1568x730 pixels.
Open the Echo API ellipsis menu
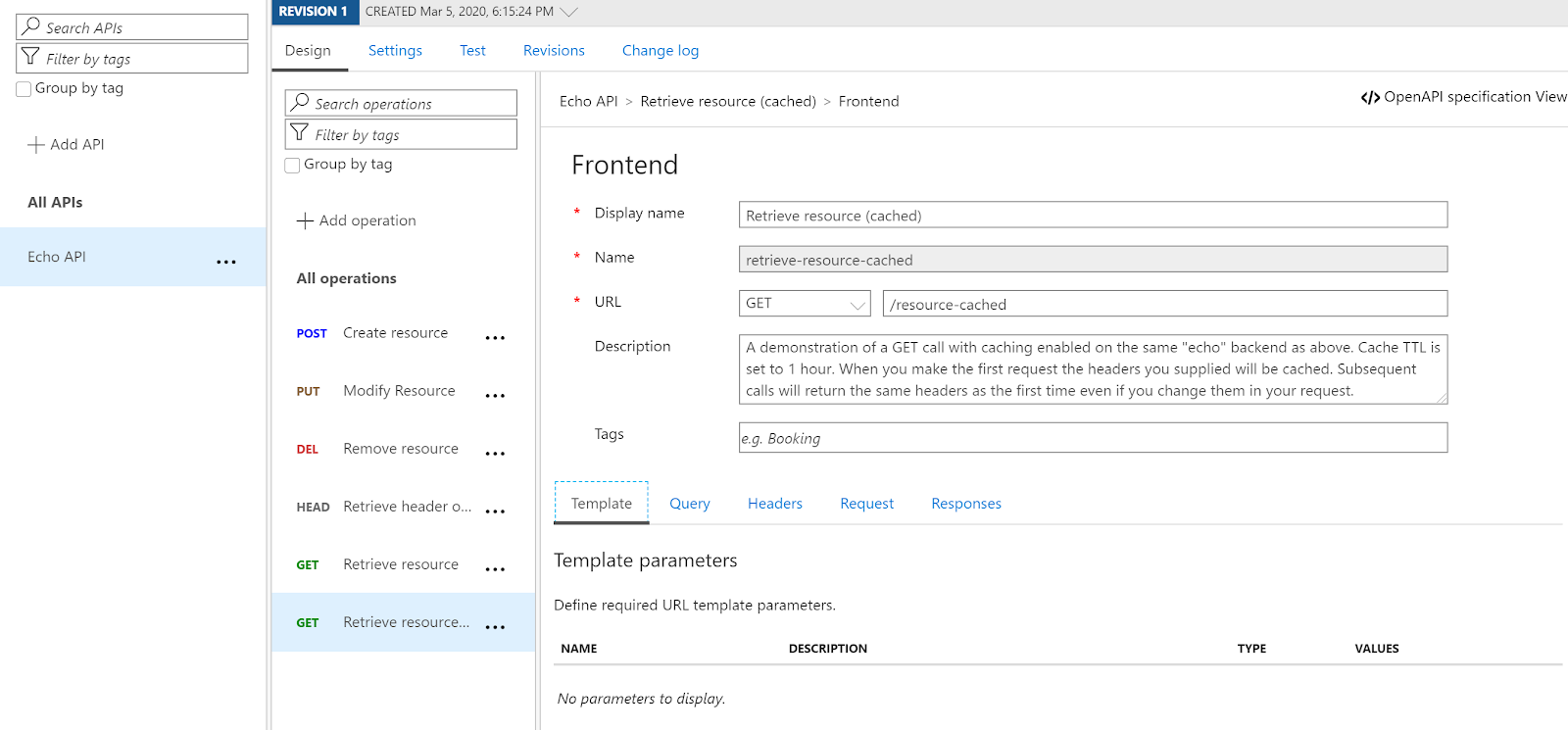point(226,262)
